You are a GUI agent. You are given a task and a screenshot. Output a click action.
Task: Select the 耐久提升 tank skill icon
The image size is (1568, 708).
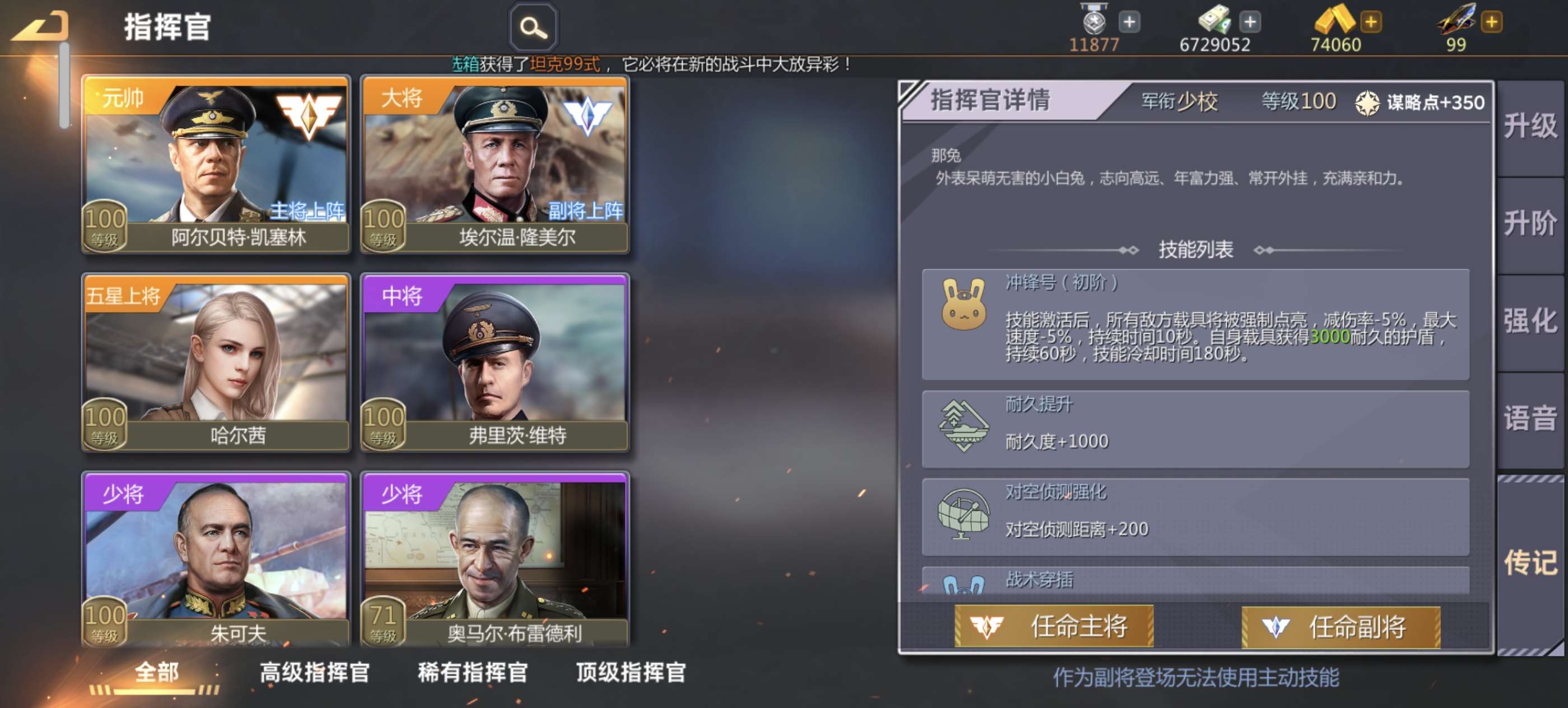[964, 425]
